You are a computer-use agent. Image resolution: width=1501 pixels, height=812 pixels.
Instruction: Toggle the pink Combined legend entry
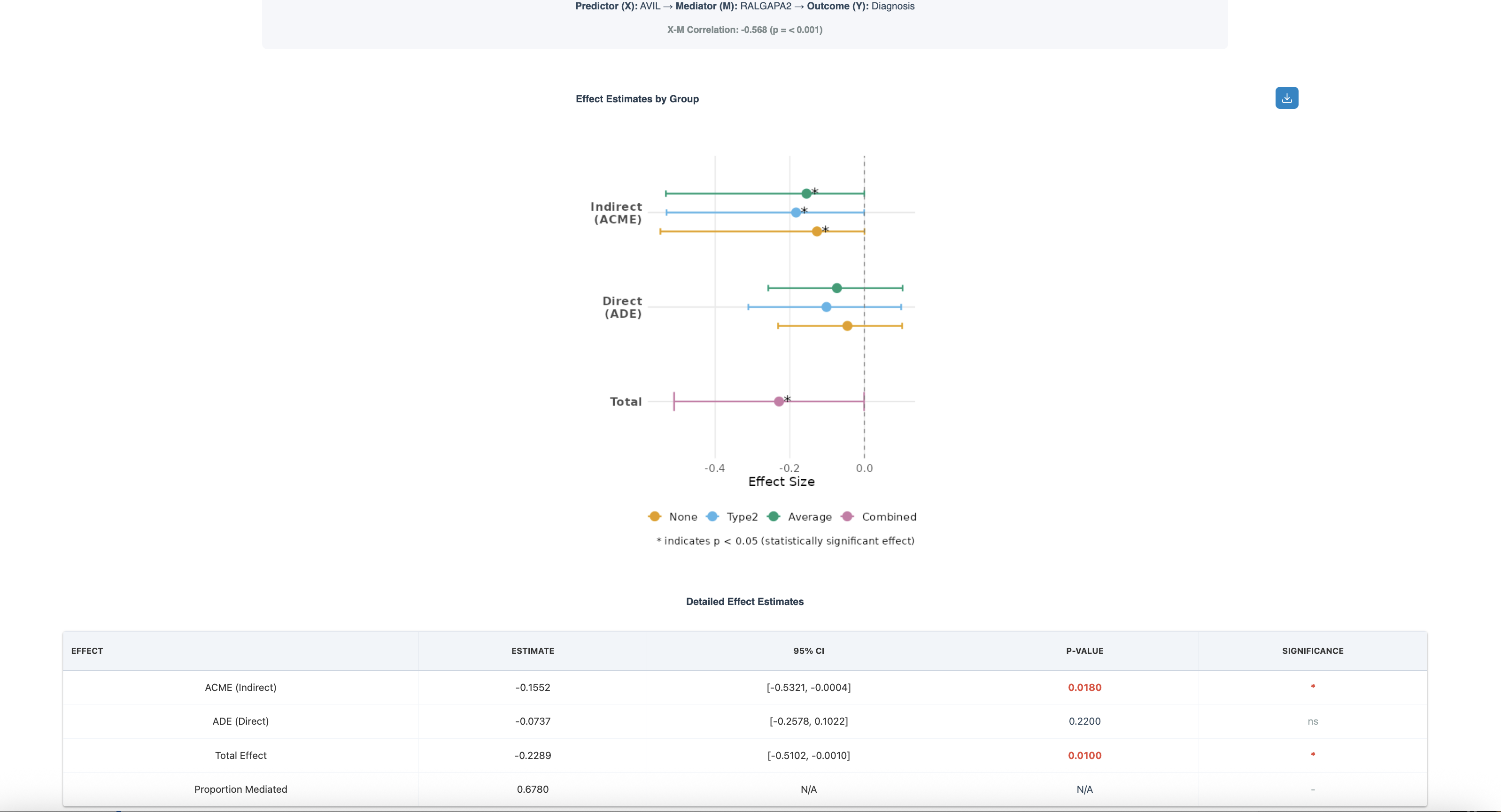[888, 517]
